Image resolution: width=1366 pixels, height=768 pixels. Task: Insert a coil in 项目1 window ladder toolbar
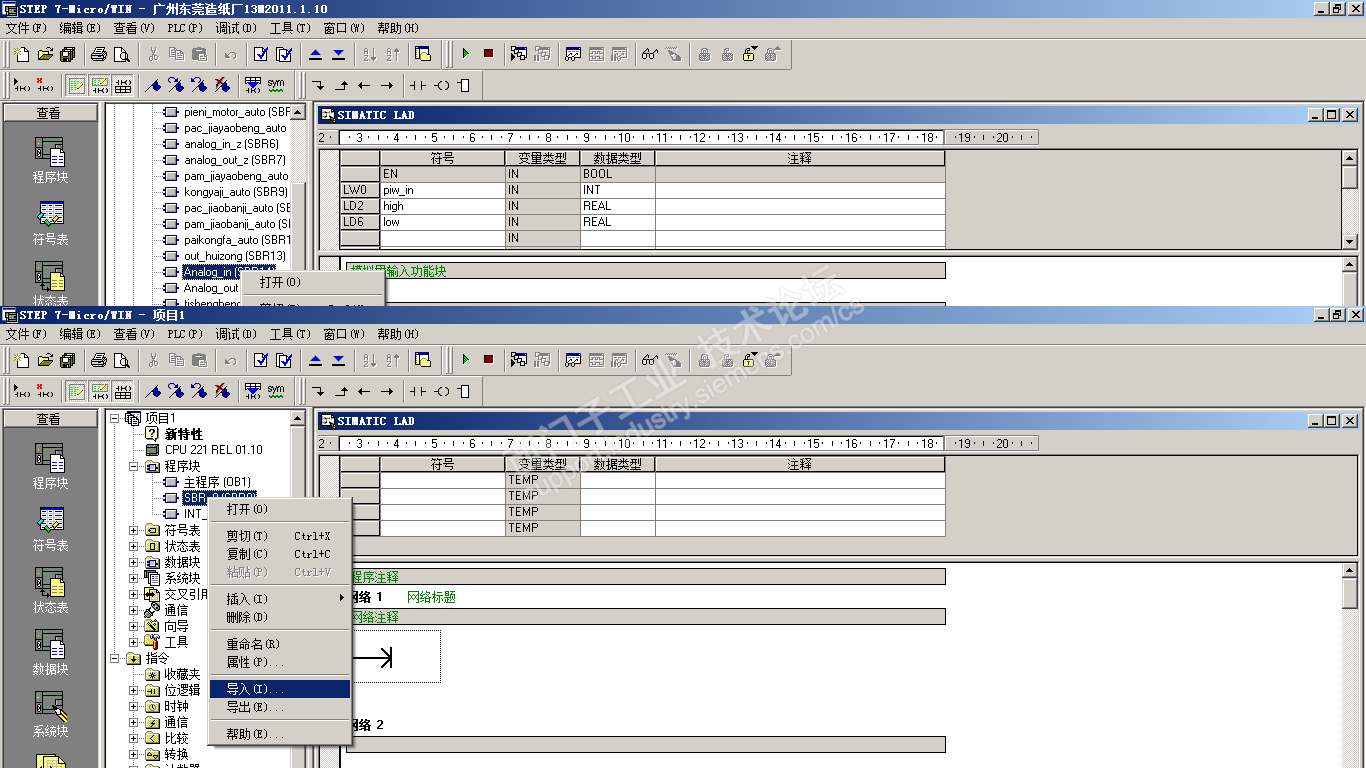(441, 390)
